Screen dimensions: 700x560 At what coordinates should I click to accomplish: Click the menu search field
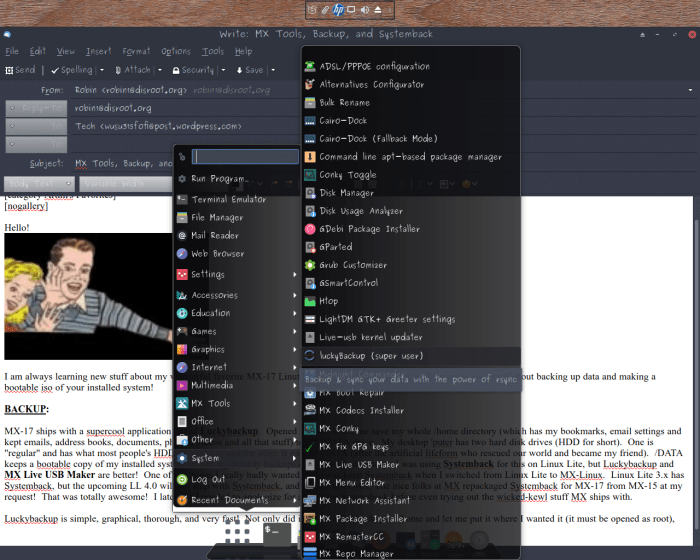tap(245, 156)
